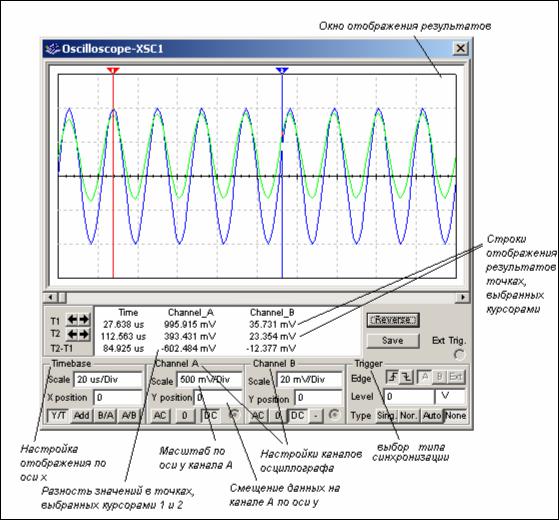Image resolution: width=559 pixels, height=520 pixels.
Task: Click the Save button
Action: [x=393, y=341]
